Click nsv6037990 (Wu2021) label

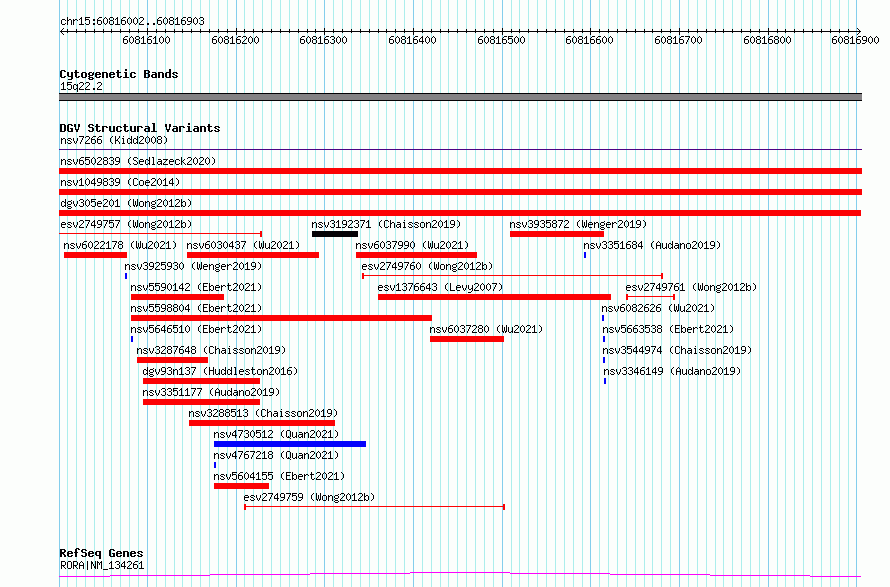(413, 245)
